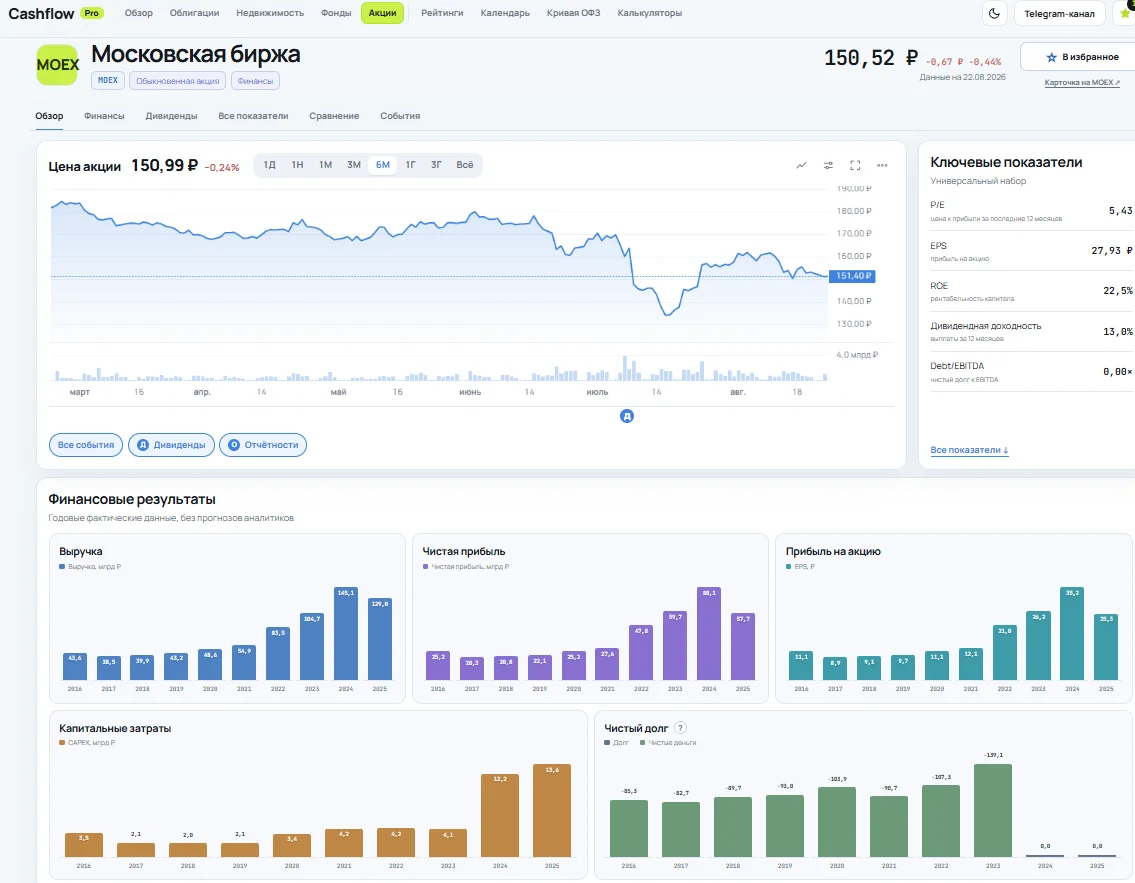Toggle the Отчётности events filter
Screen dimensions: 1135x883
click(263, 445)
